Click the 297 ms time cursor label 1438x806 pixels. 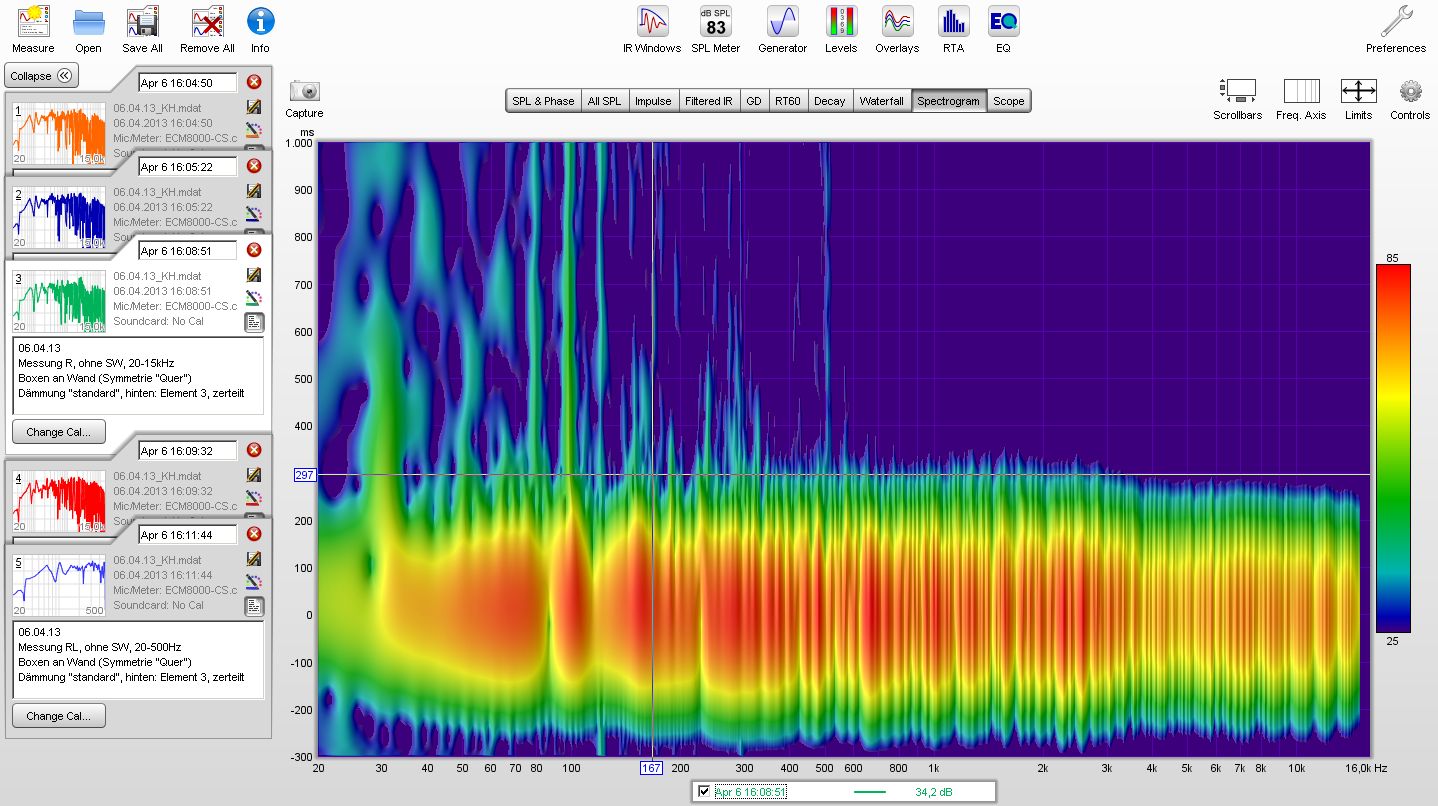(306, 475)
